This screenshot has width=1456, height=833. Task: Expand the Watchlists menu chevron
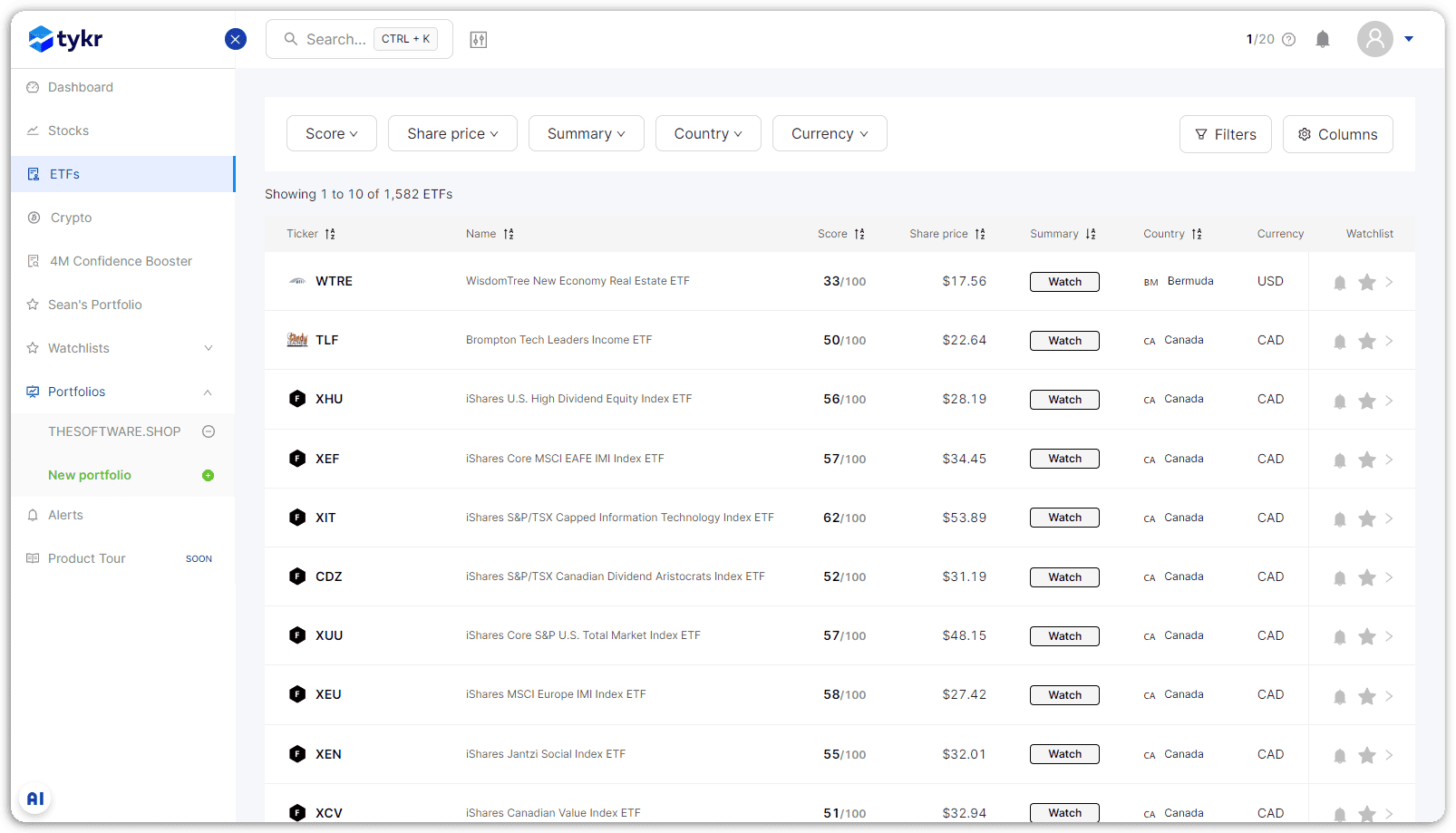pyautogui.click(x=209, y=348)
